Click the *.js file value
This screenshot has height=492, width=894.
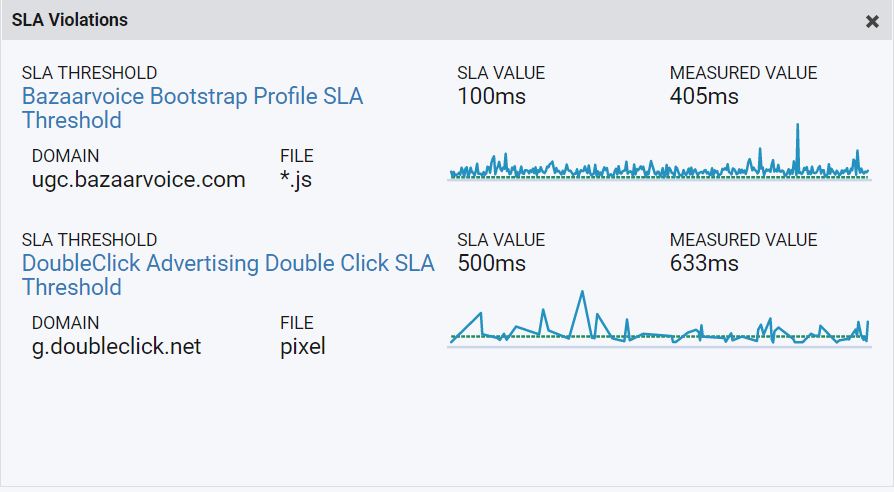(x=296, y=180)
